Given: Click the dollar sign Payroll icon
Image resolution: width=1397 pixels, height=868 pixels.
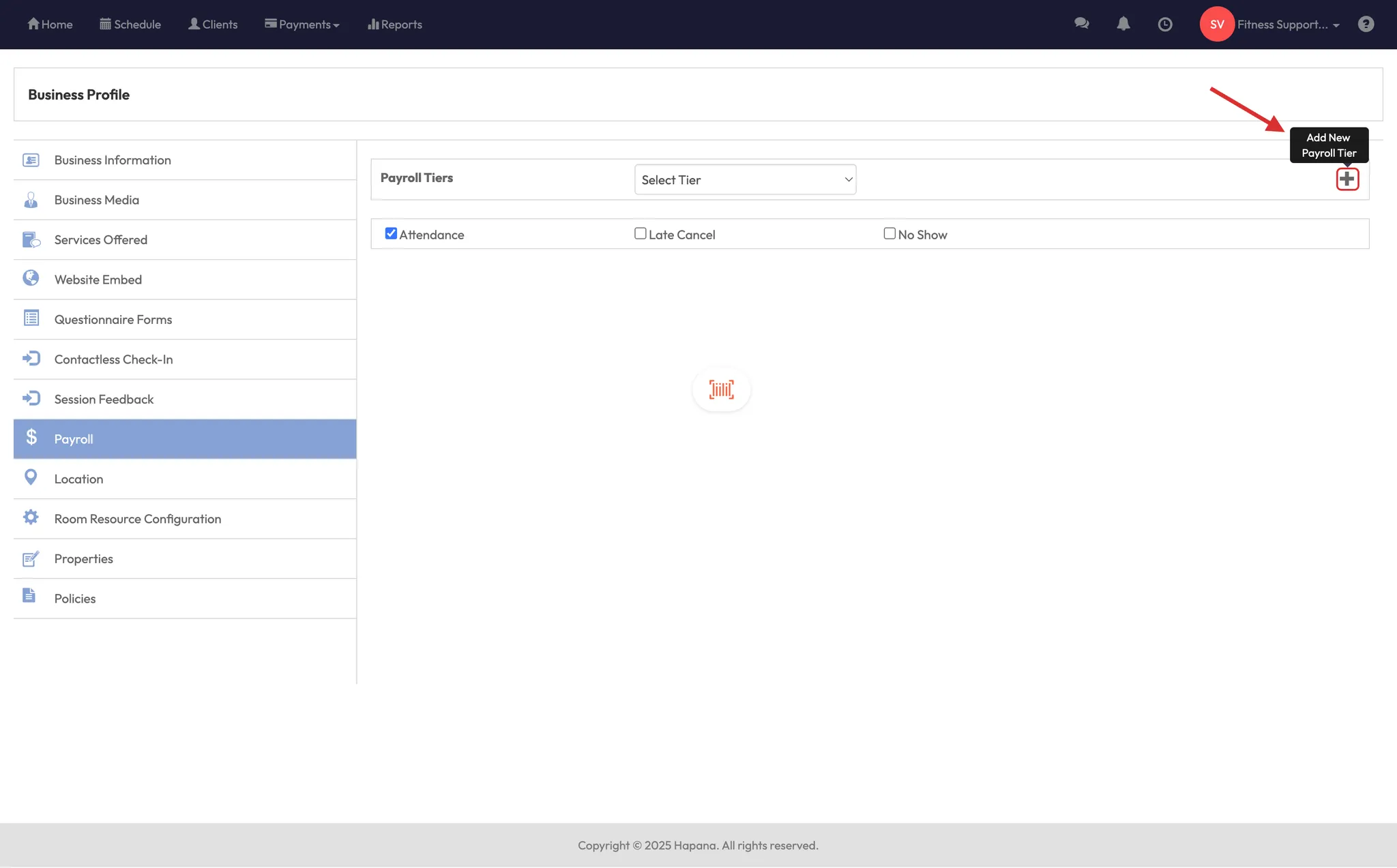Looking at the screenshot, I should coord(31,438).
